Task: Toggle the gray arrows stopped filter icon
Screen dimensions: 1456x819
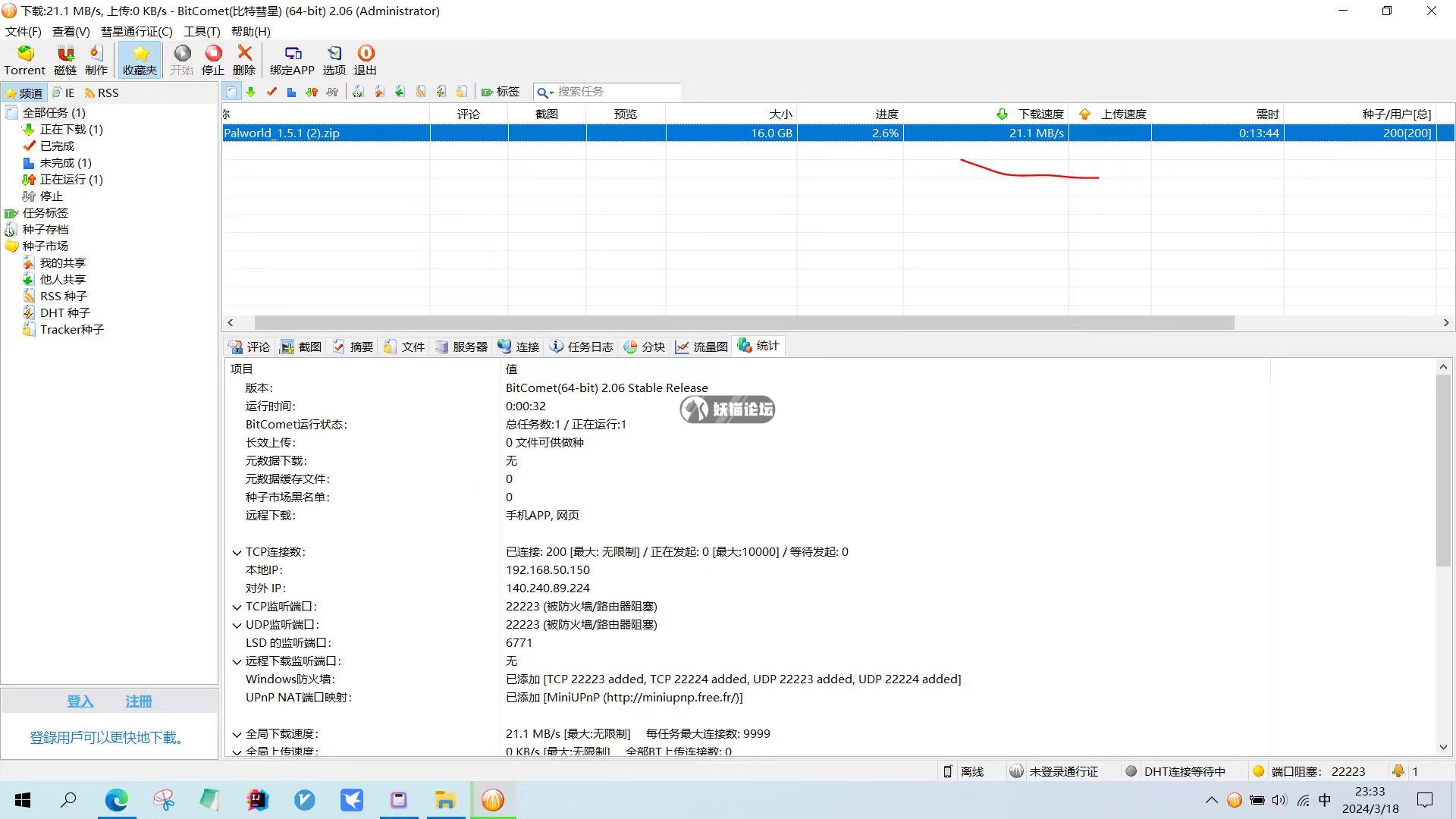Action: (332, 92)
